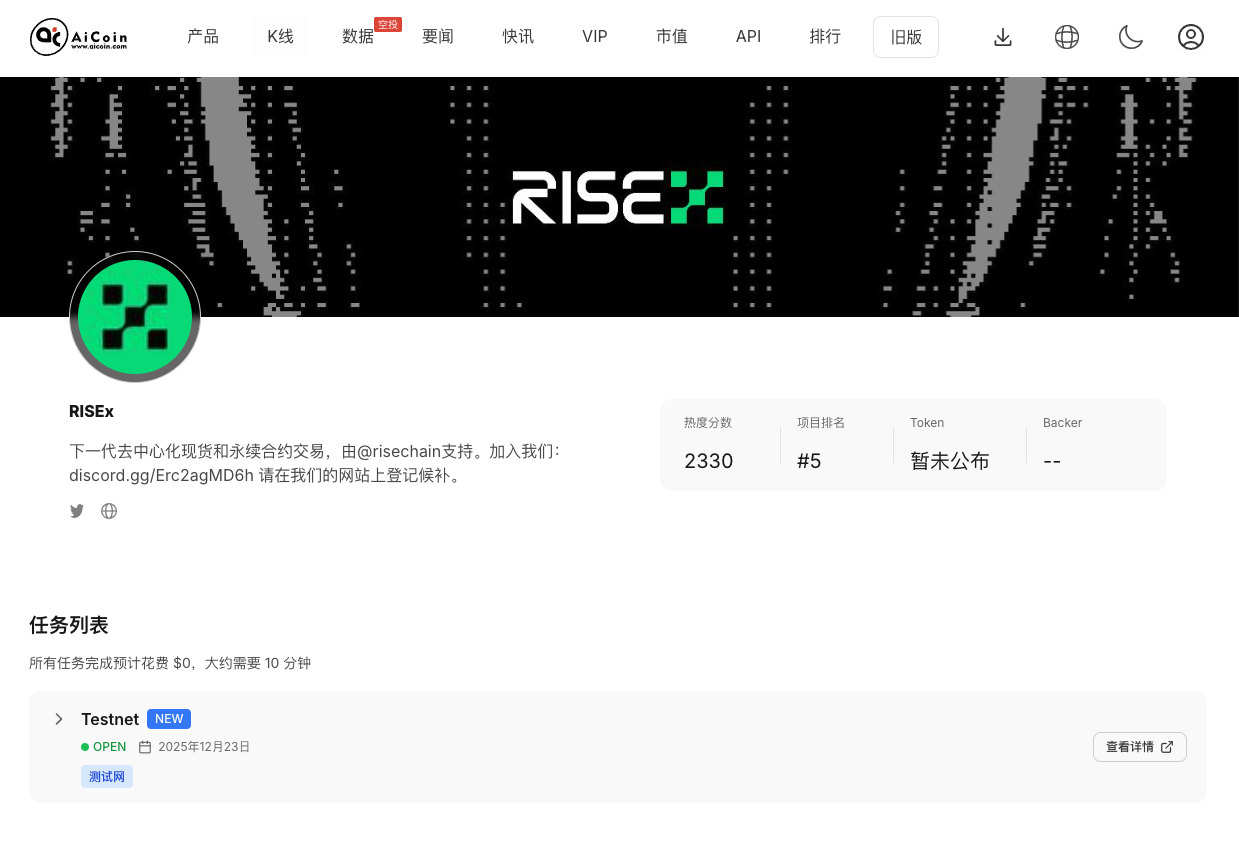This screenshot has width=1239, height=849.
Task: Open RISEx Twitter profile icon
Action: (77, 511)
